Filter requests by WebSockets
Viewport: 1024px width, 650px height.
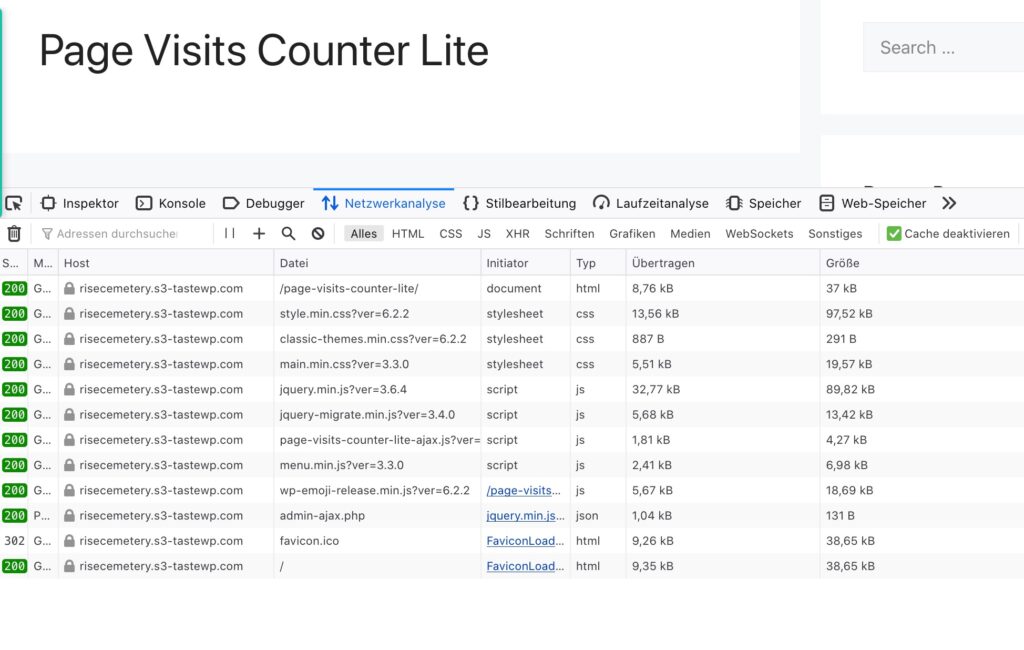point(760,233)
